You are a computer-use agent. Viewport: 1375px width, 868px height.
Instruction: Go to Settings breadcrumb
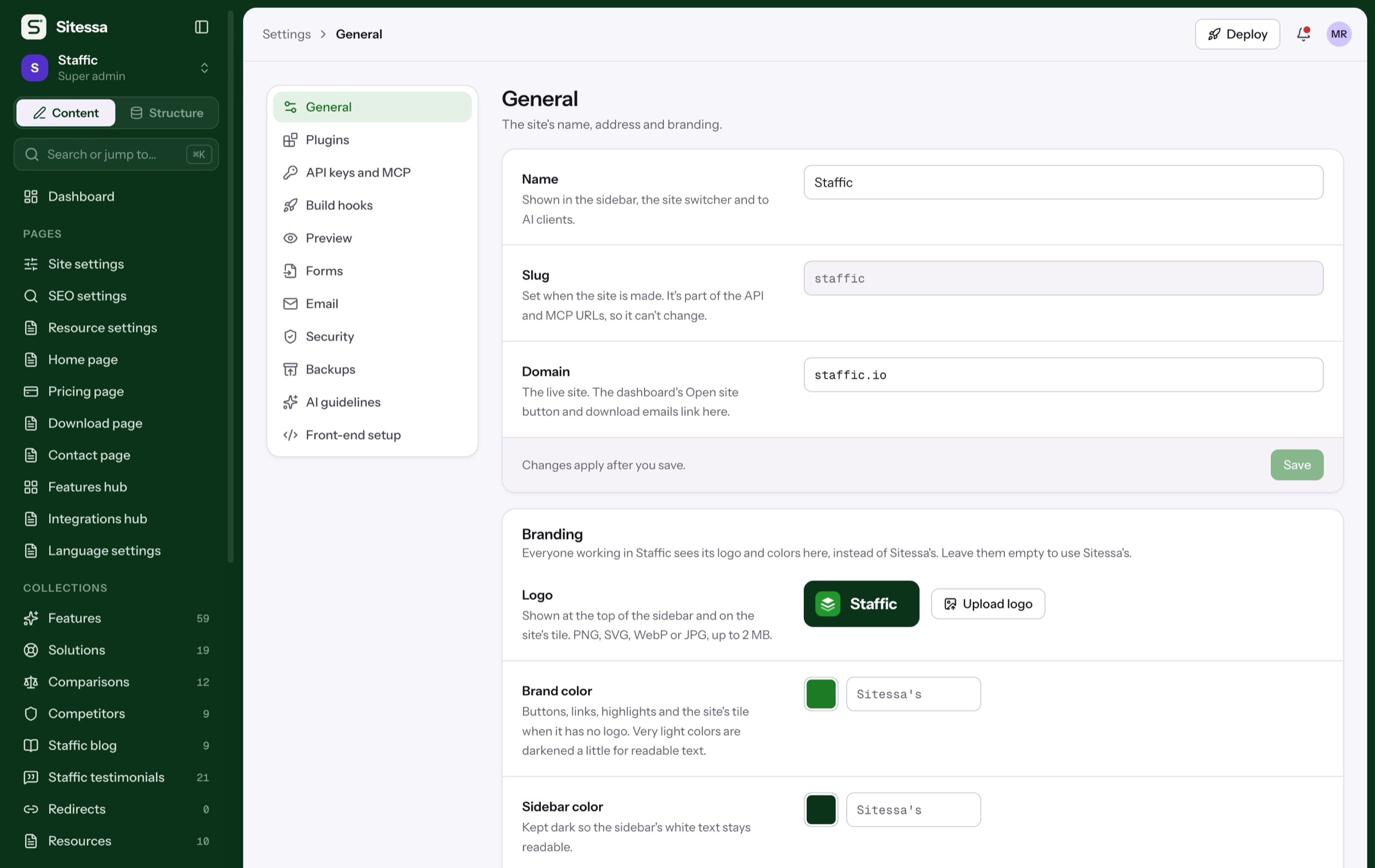pyautogui.click(x=286, y=34)
